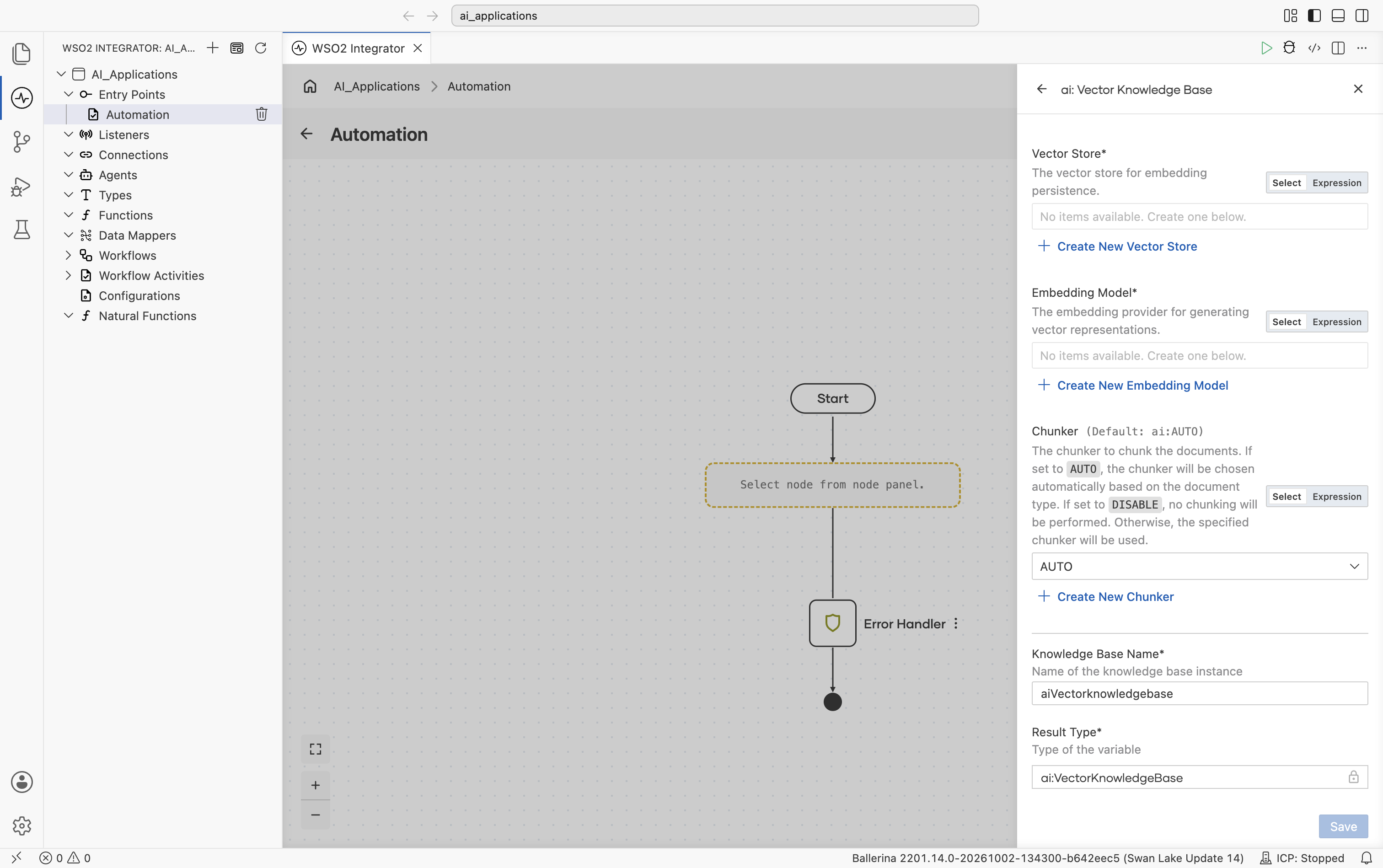
Task: Open Source Control view icon
Action: (22, 142)
